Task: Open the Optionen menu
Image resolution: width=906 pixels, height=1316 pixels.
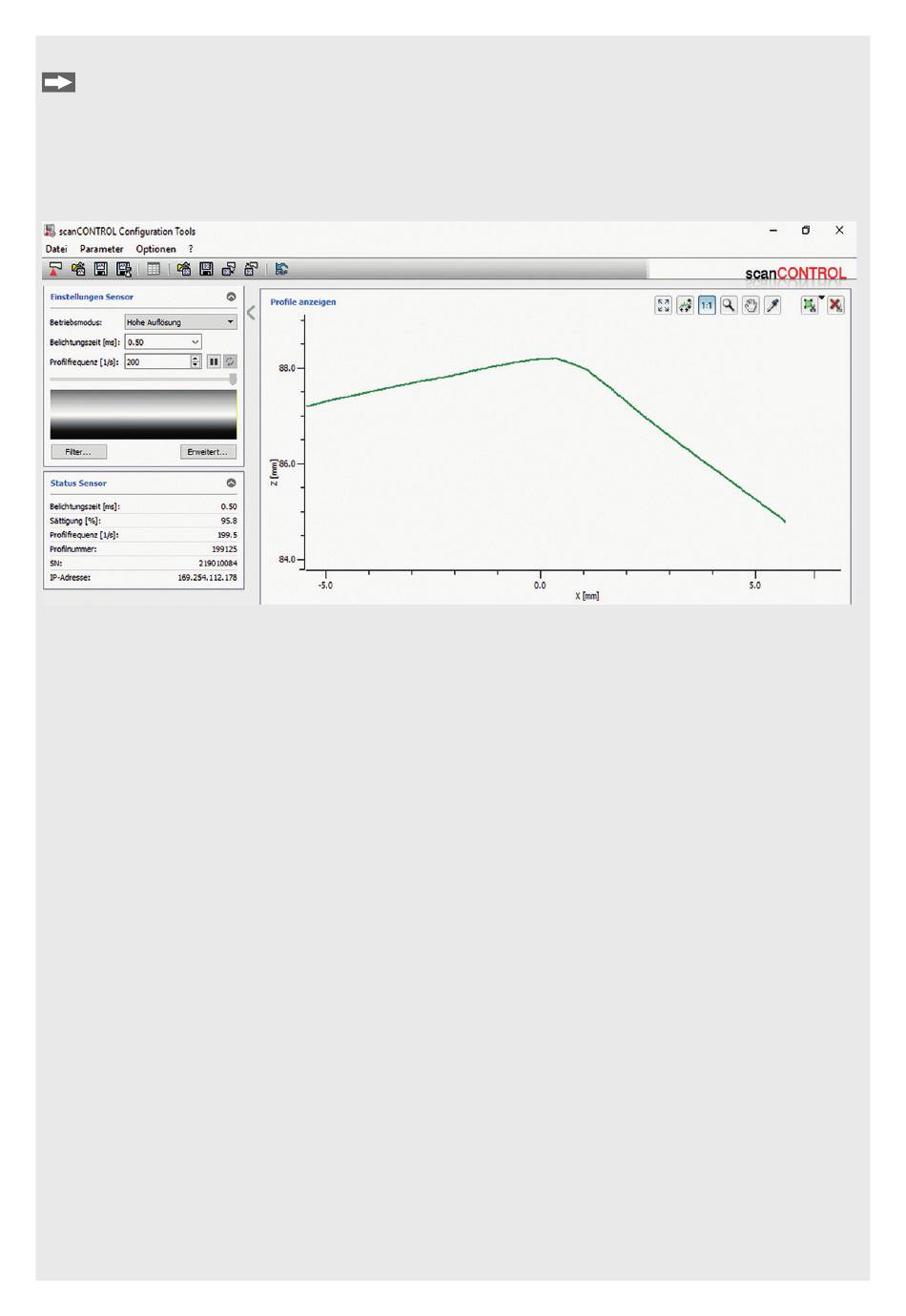Action: (155, 249)
